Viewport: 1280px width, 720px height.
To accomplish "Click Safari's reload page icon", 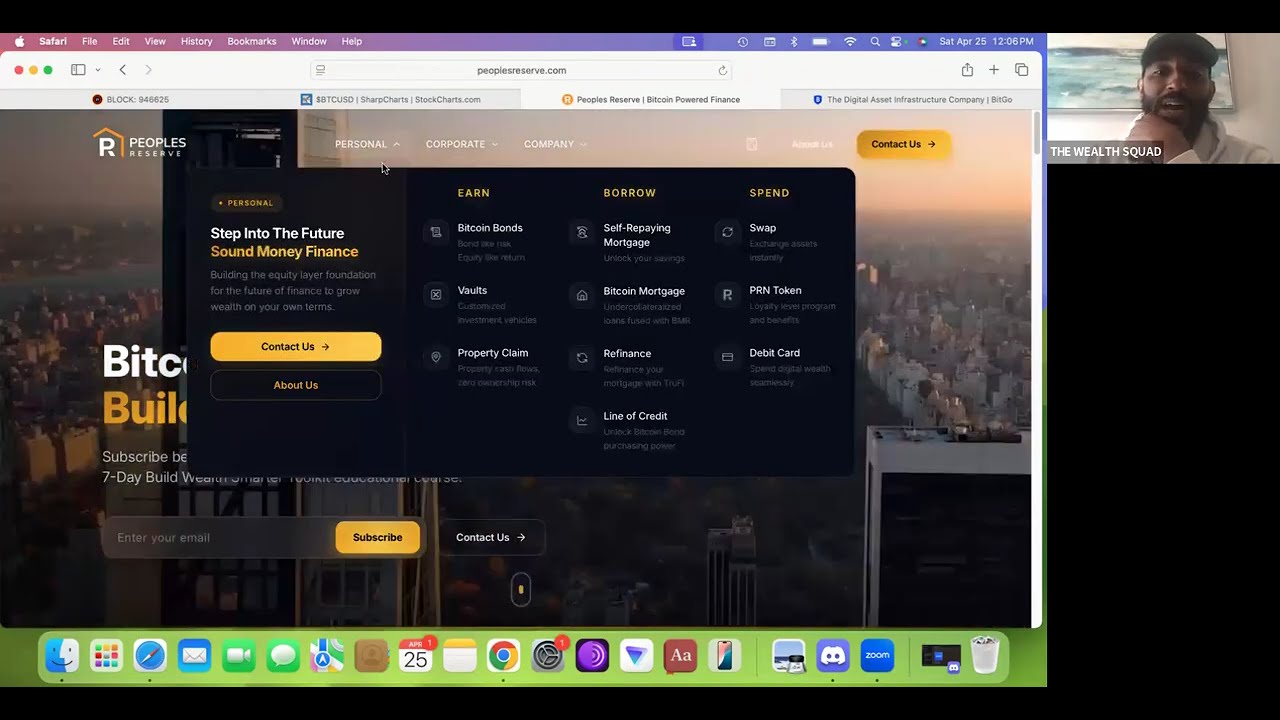I will 722,70.
